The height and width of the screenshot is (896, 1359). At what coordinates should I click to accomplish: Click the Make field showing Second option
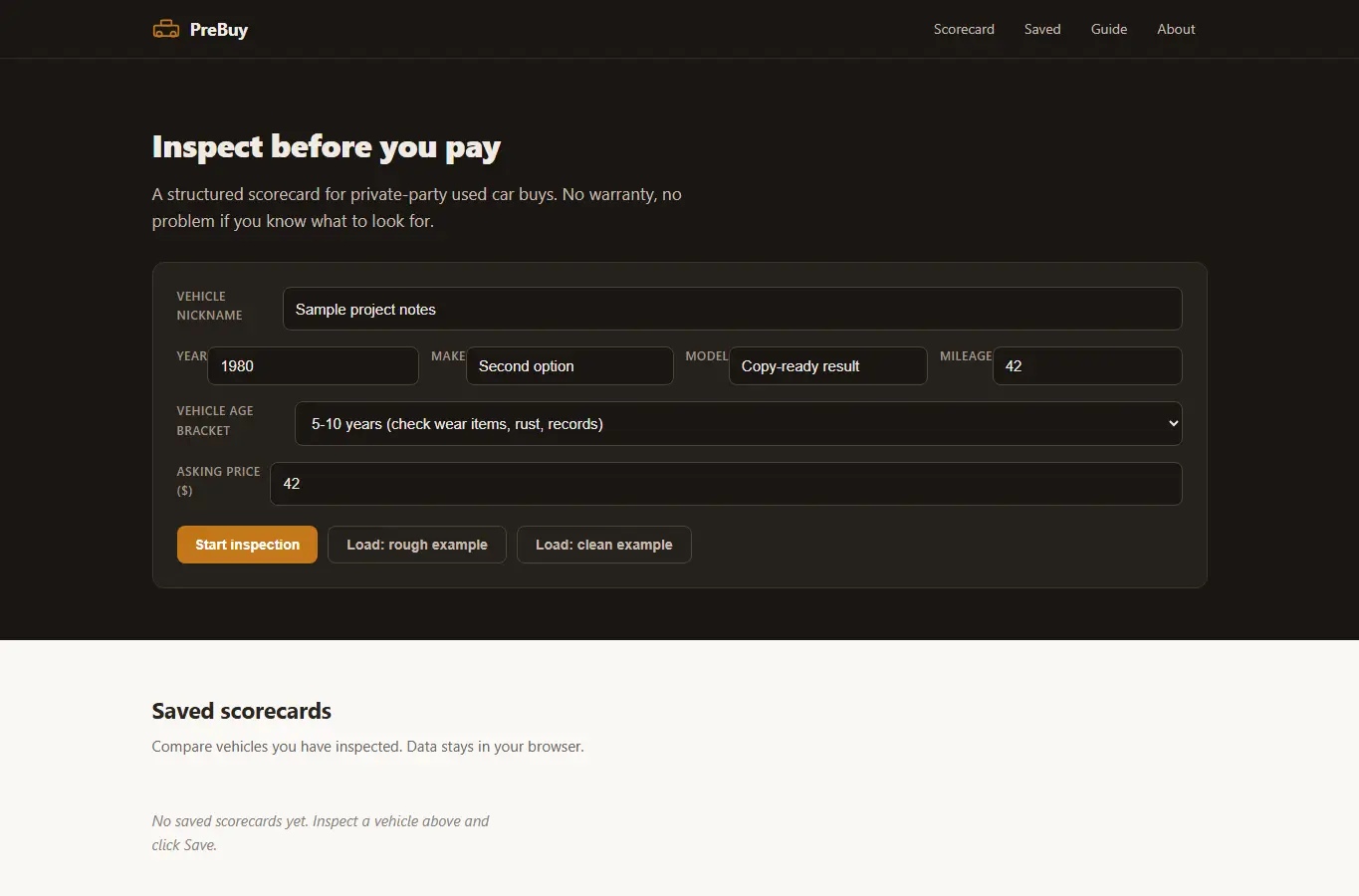point(569,365)
